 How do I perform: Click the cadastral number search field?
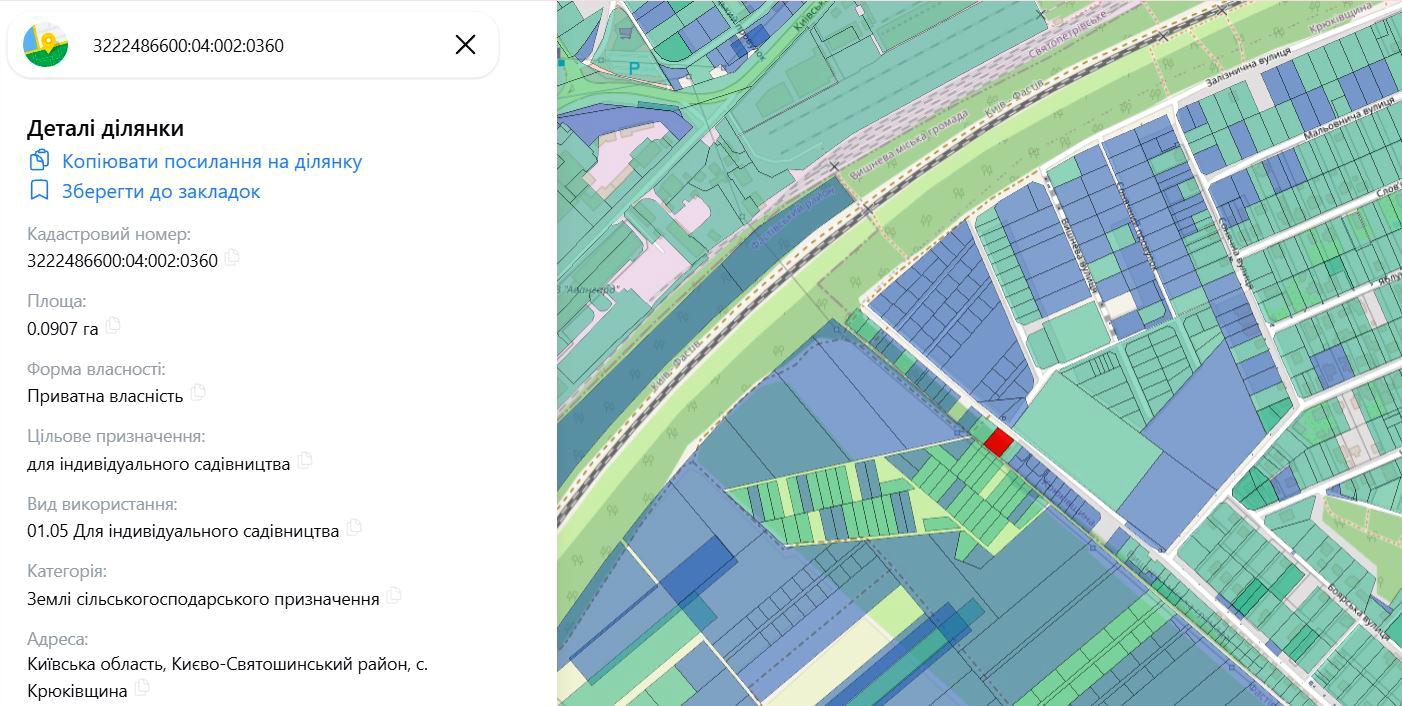(260, 46)
